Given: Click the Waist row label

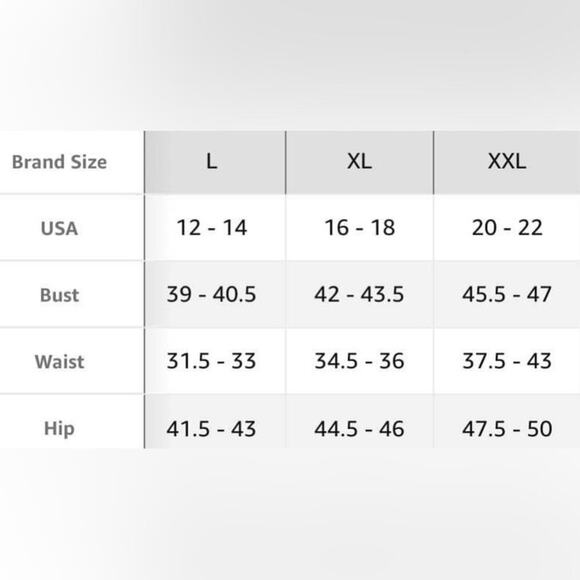Looking at the screenshot, I should point(60,362).
